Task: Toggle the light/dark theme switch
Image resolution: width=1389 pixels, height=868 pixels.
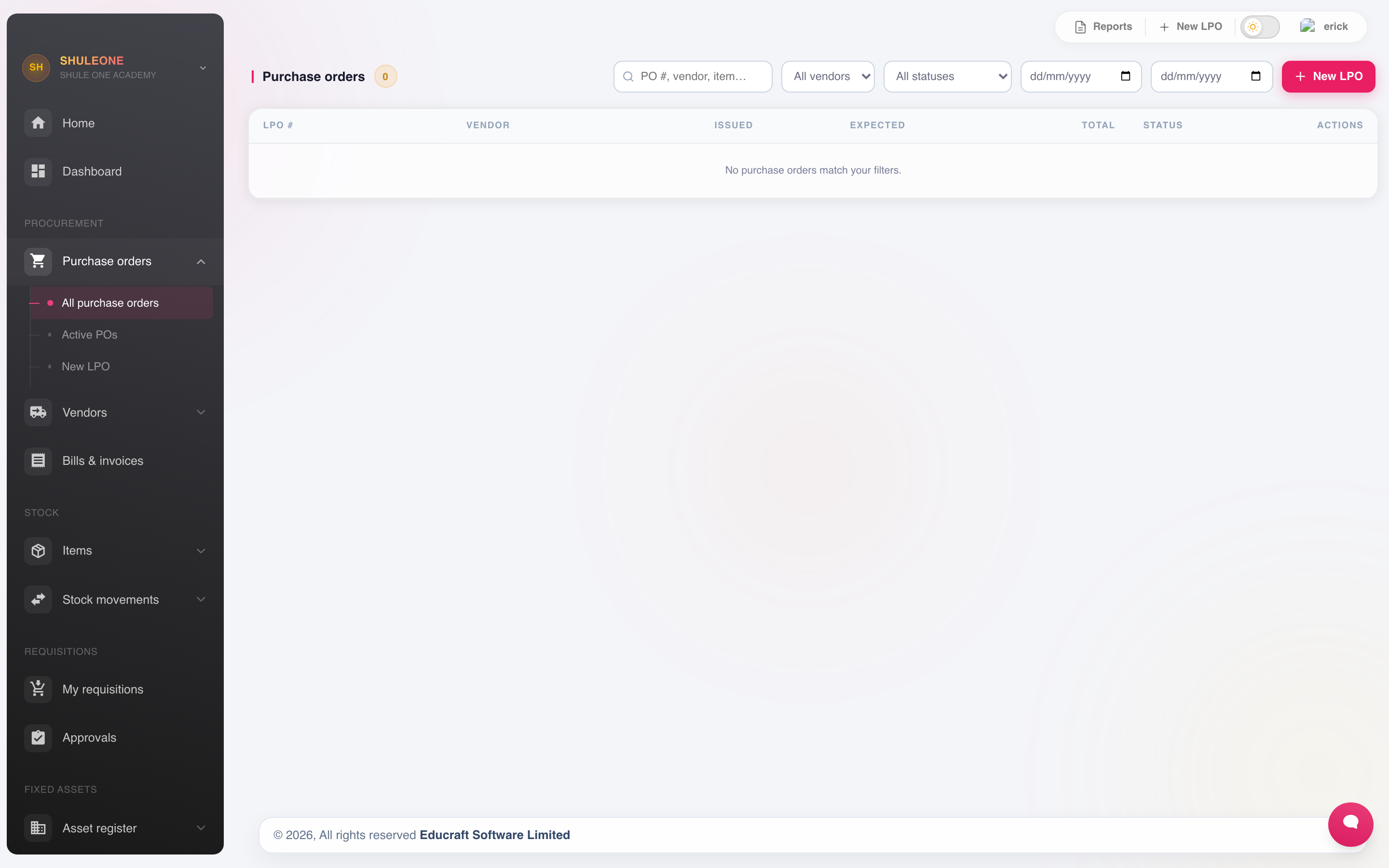Action: (x=1260, y=27)
